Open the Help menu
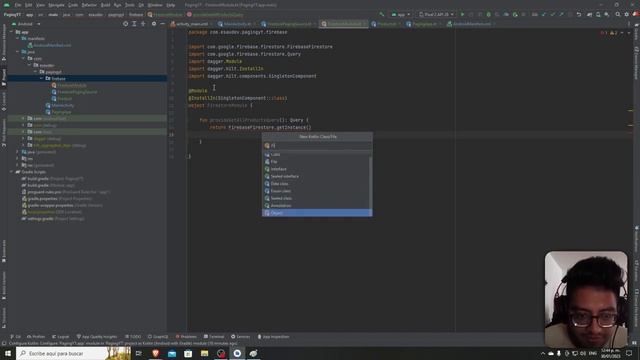The height and width of the screenshot is (360, 640). 171,5
